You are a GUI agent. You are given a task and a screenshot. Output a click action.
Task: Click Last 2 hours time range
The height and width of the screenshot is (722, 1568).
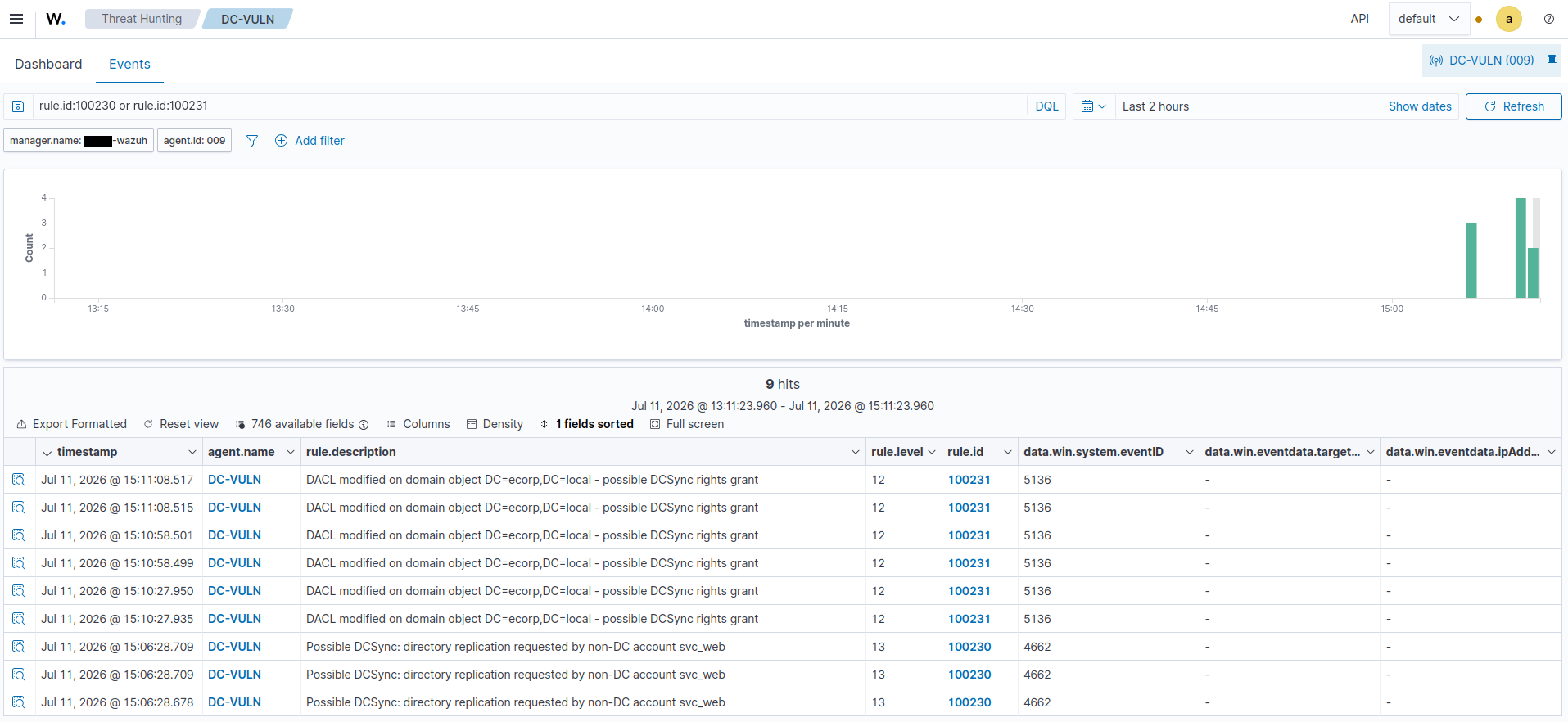(x=1155, y=106)
